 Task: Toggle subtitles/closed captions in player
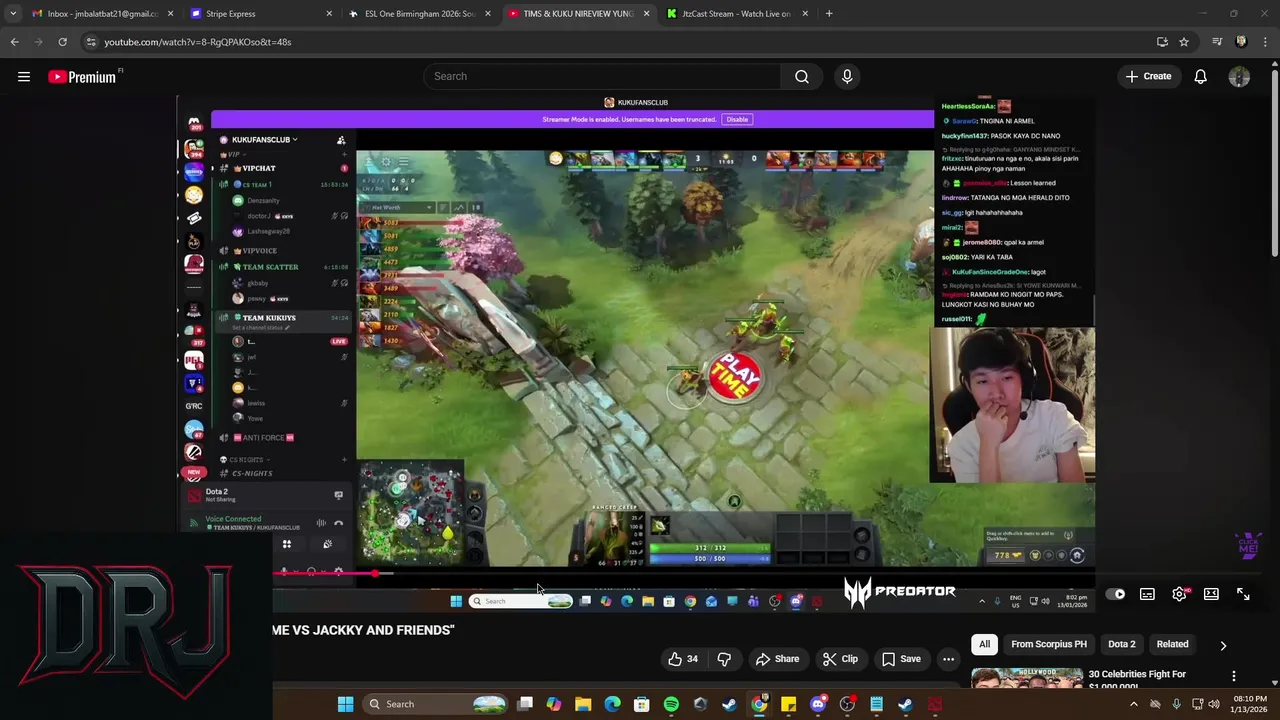1147,594
